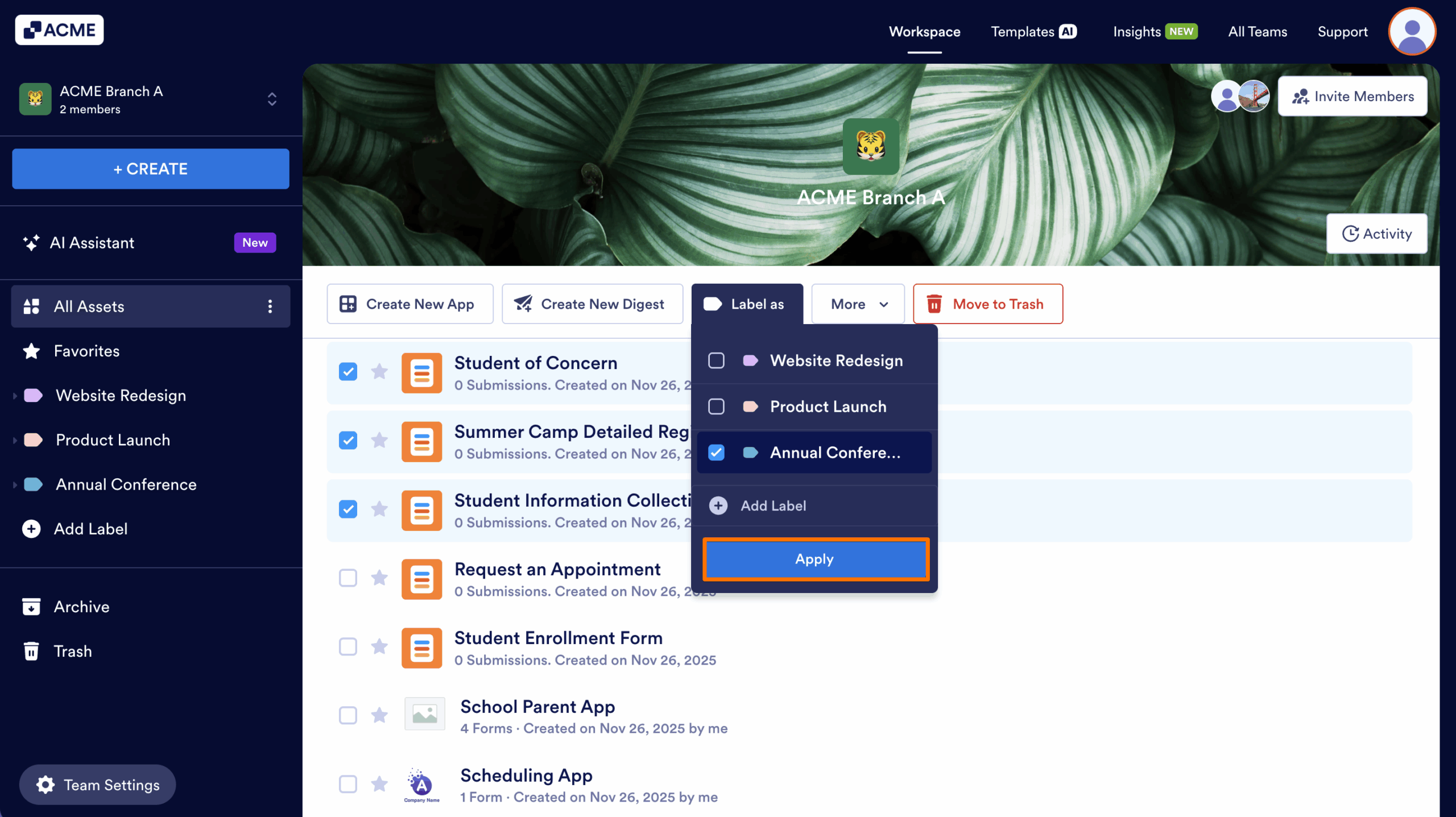
Task: Open the More actions dropdown
Action: [x=857, y=304]
